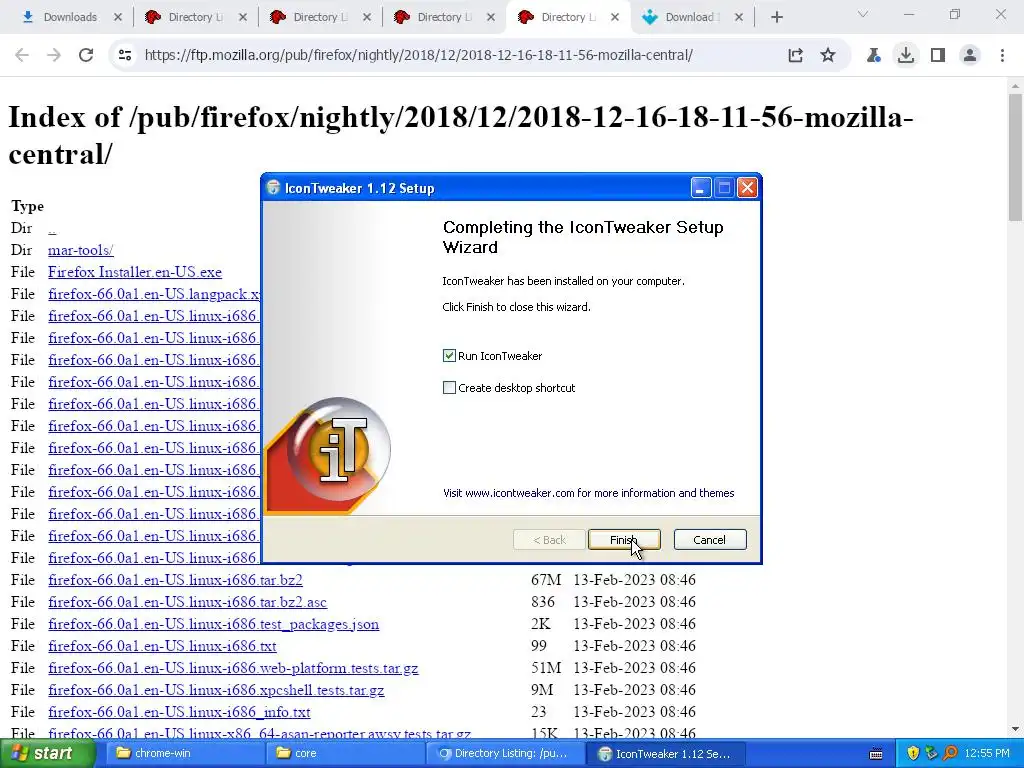Screen dimensions: 1024x768
Task: Click the on-screen keyboard tray icon
Action: 876,754
